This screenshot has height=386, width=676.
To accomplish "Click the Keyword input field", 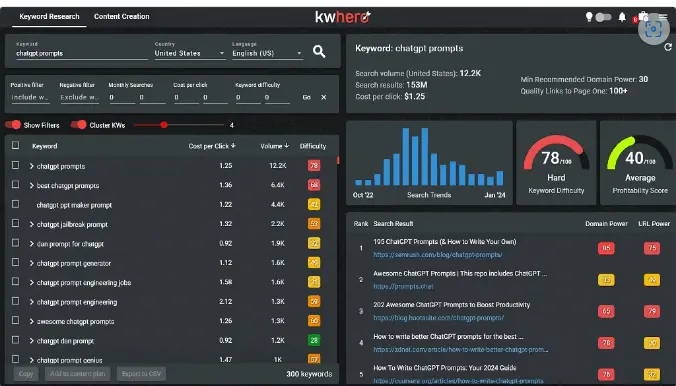I will [82, 53].
